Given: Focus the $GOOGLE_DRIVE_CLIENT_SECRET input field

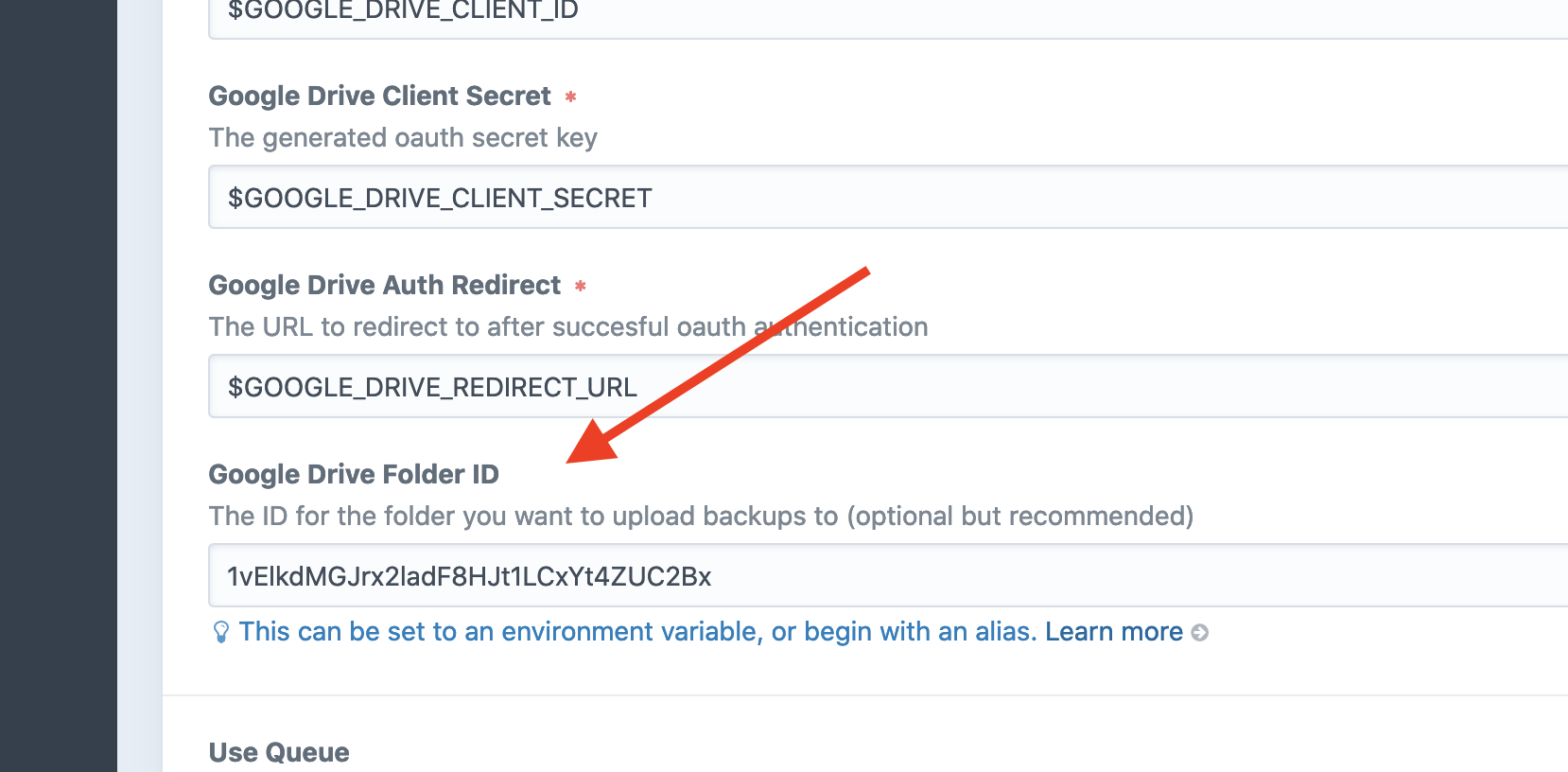Looking at the screenshot, I should 888,197.
